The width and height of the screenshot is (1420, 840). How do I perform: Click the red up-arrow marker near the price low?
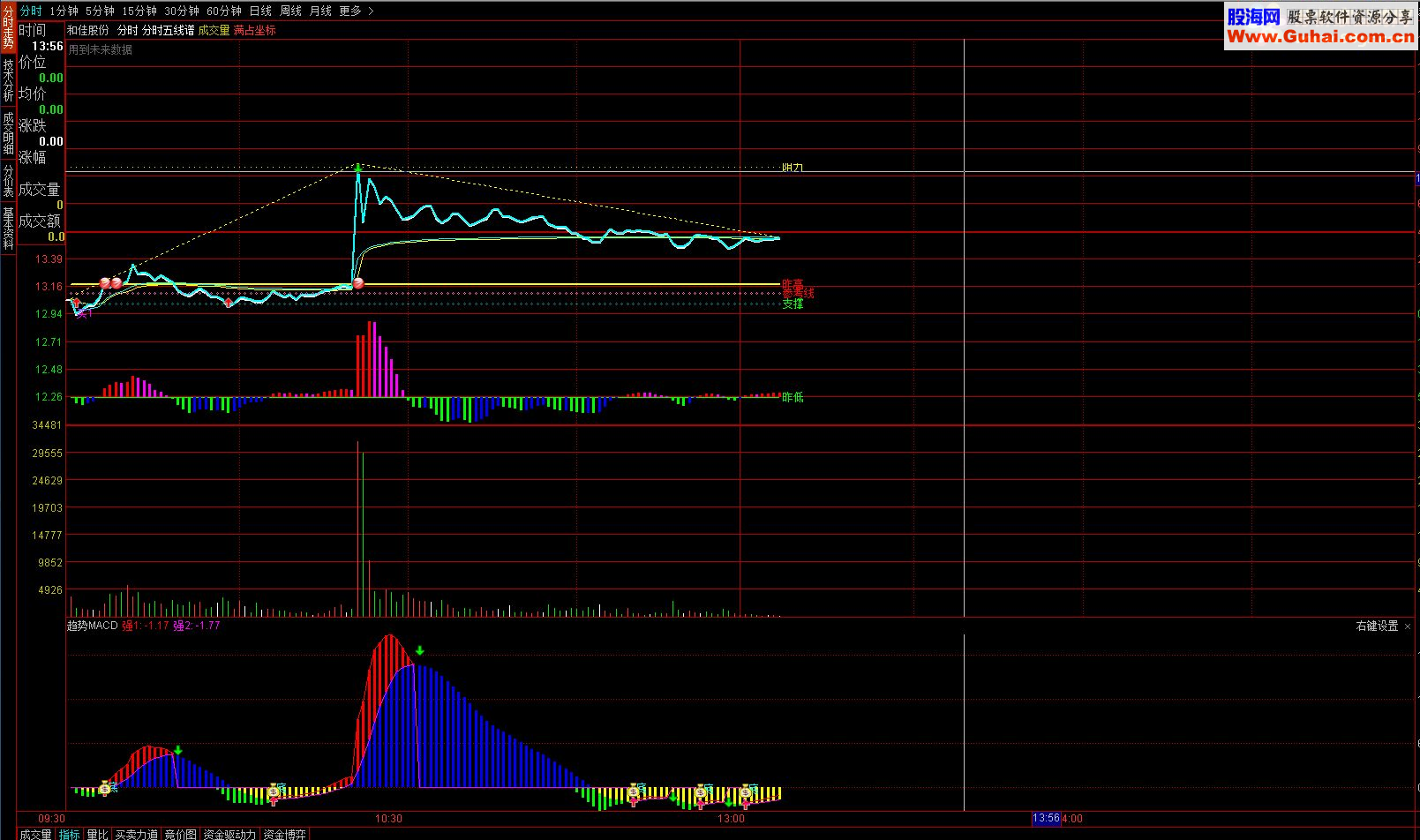pyautogui.click(x=77, y=303)
